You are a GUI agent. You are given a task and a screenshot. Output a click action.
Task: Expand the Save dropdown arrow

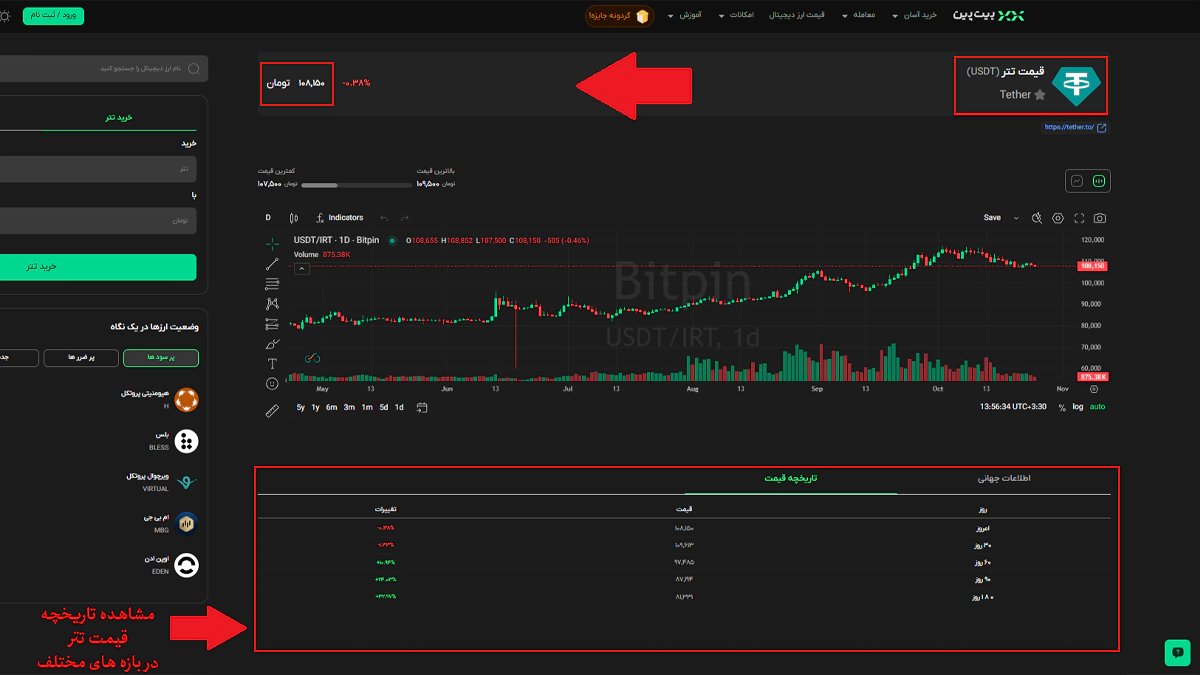1017,218
